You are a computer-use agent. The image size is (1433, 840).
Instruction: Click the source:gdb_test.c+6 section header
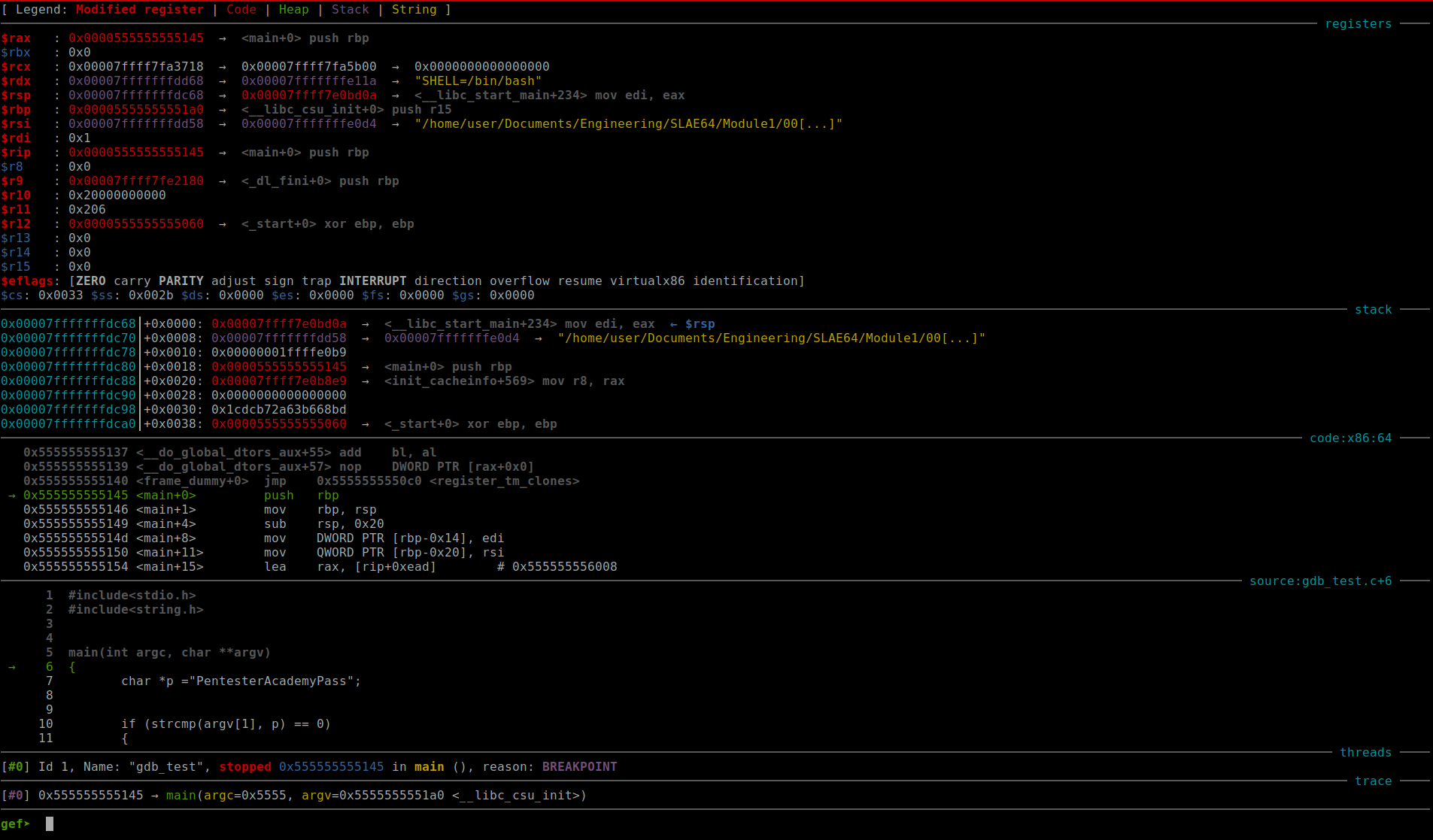pos(1320,581)
